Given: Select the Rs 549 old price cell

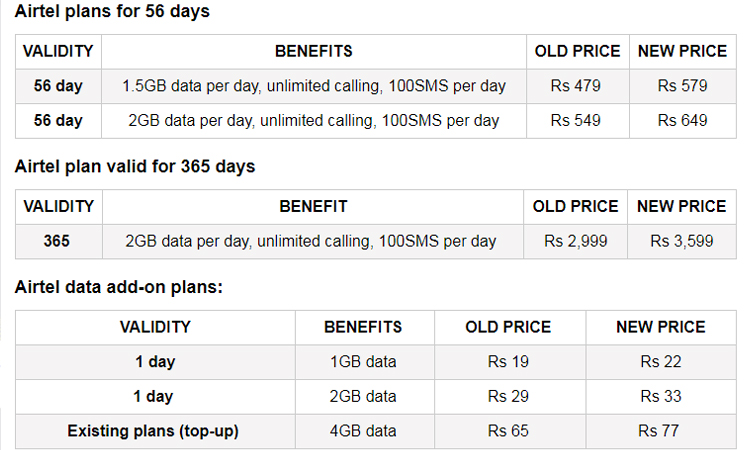Looking at the screenshot, I should tap(578, 121).
